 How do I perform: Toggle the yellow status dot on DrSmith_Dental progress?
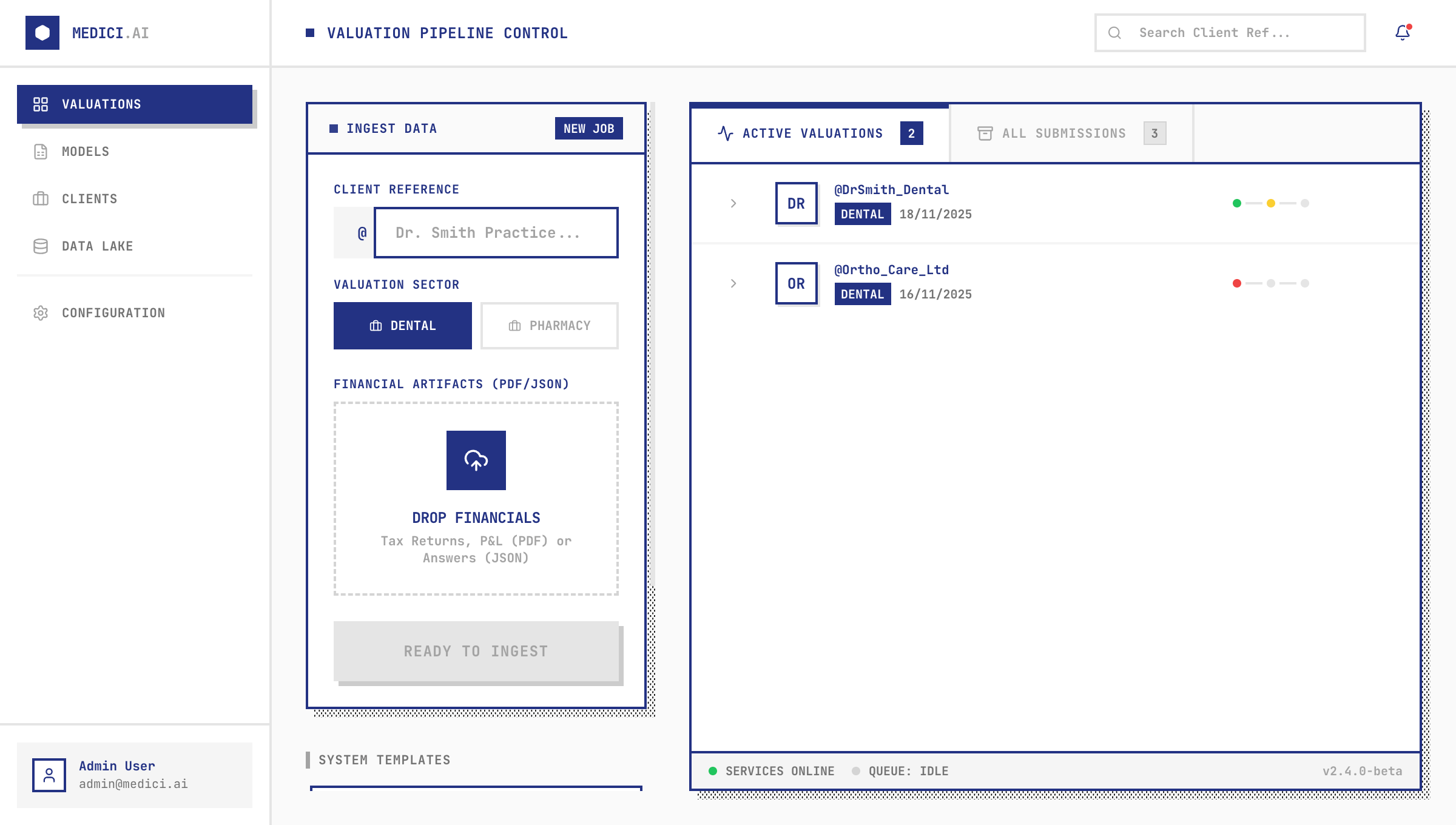(x=1270, y=203)
